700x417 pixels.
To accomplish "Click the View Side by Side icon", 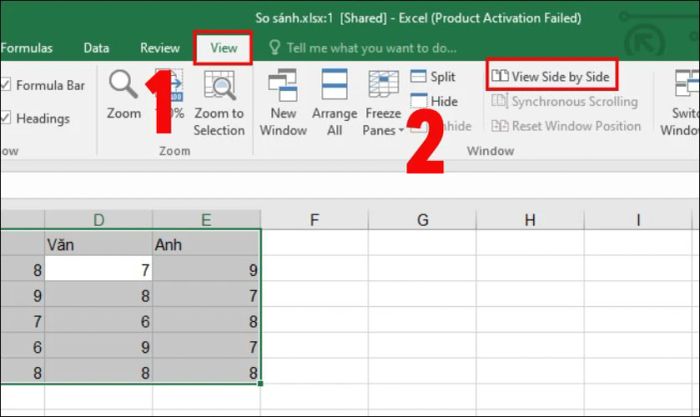I will tap(500, 76).
